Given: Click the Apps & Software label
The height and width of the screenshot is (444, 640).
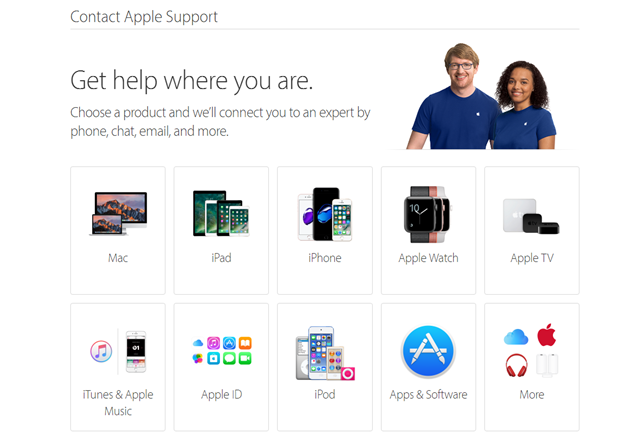Looking at the screenshot, I should pos(428,395).
